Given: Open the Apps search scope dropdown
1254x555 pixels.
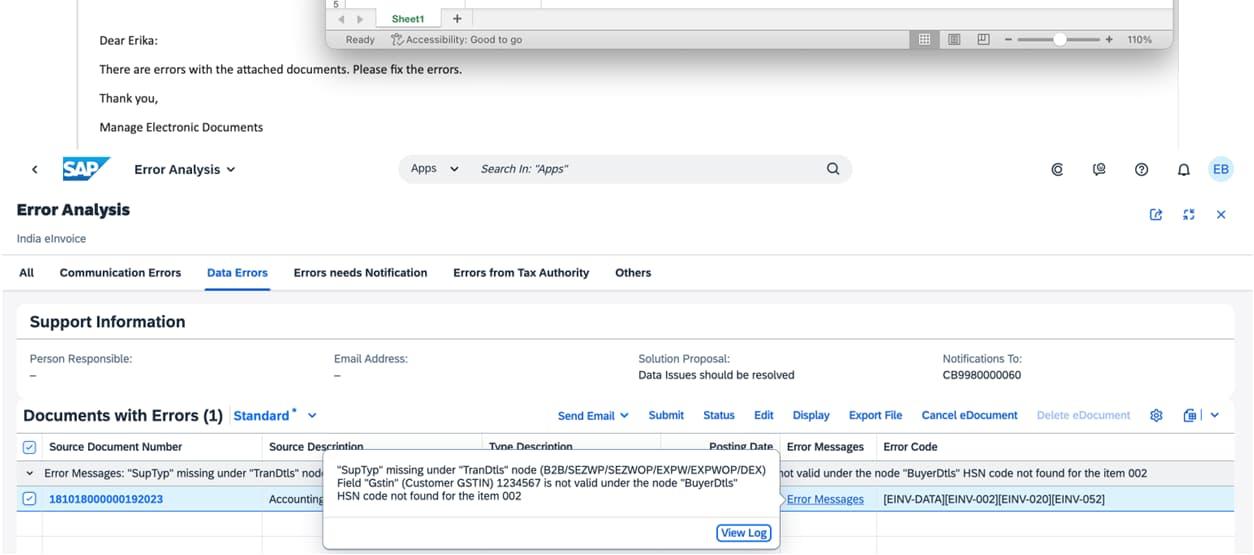Looking at the screenshot, I should 435,169.
